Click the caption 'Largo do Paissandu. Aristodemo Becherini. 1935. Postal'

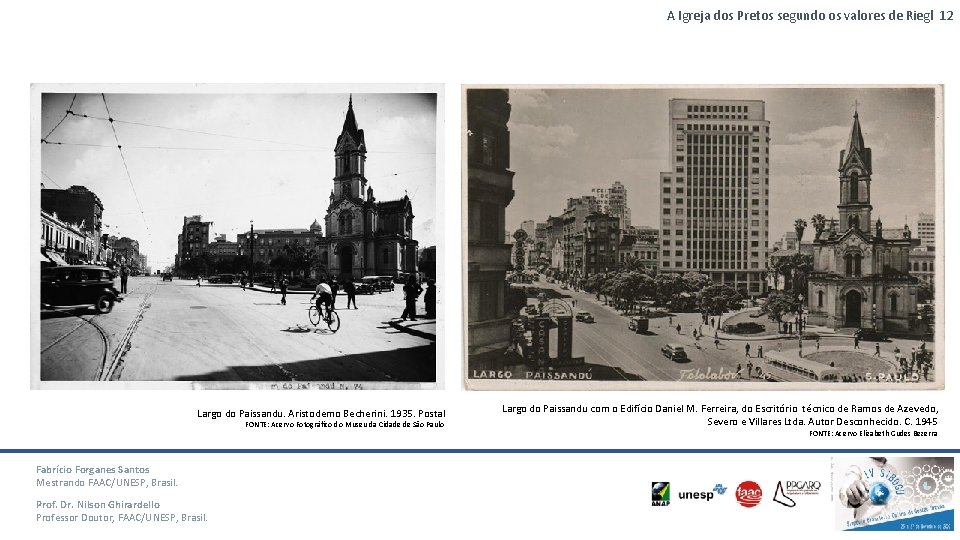[321, 414]
